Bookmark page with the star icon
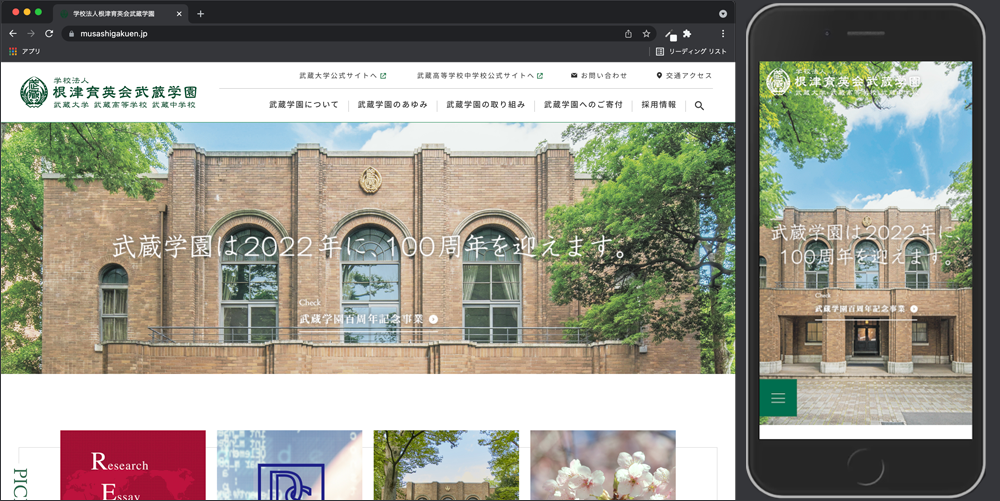 (x=646, y=34)
